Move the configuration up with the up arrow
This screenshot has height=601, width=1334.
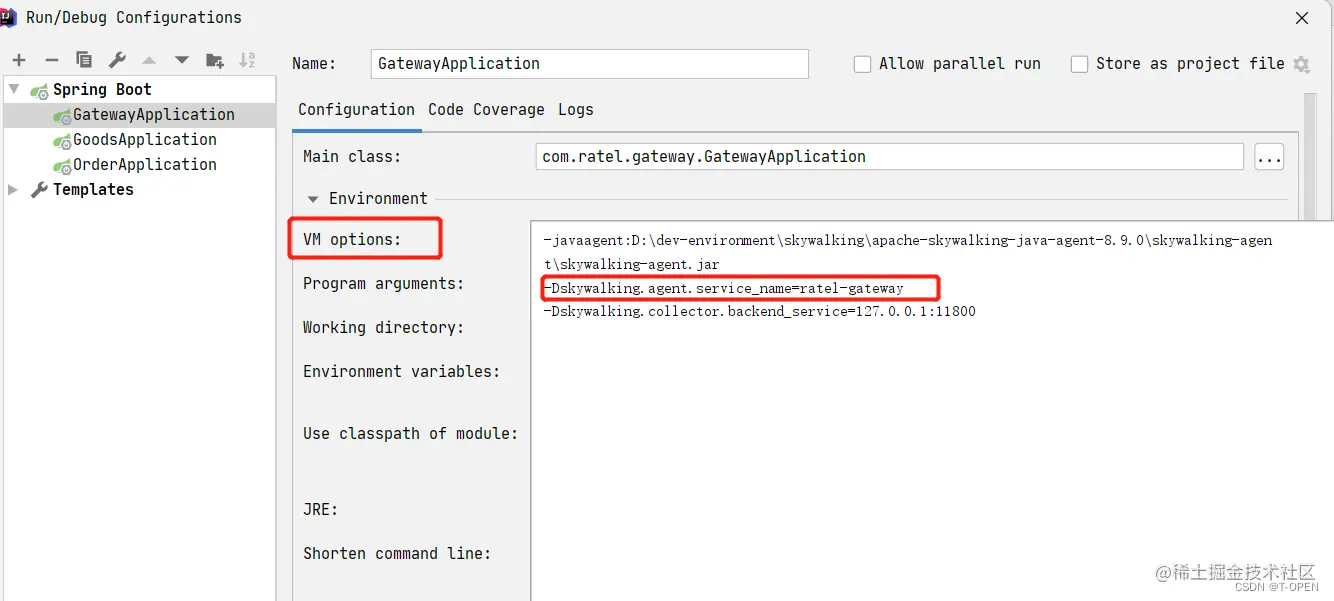[x=149, y=60]
